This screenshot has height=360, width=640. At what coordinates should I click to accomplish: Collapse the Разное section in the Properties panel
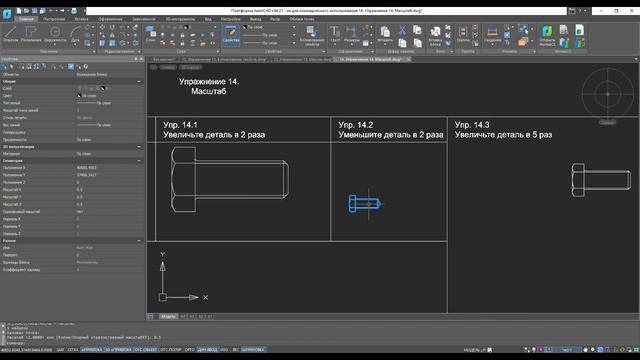(139, 241)
